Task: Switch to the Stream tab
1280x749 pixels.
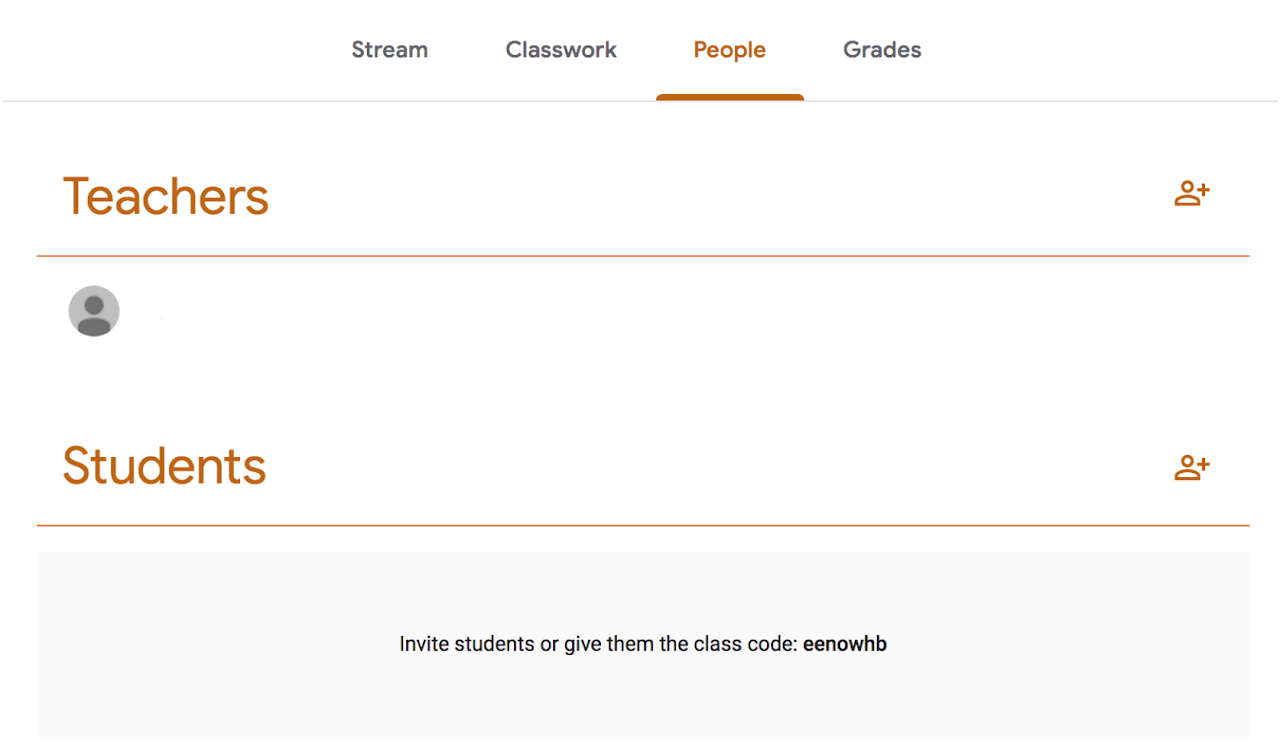Action: 389,49
